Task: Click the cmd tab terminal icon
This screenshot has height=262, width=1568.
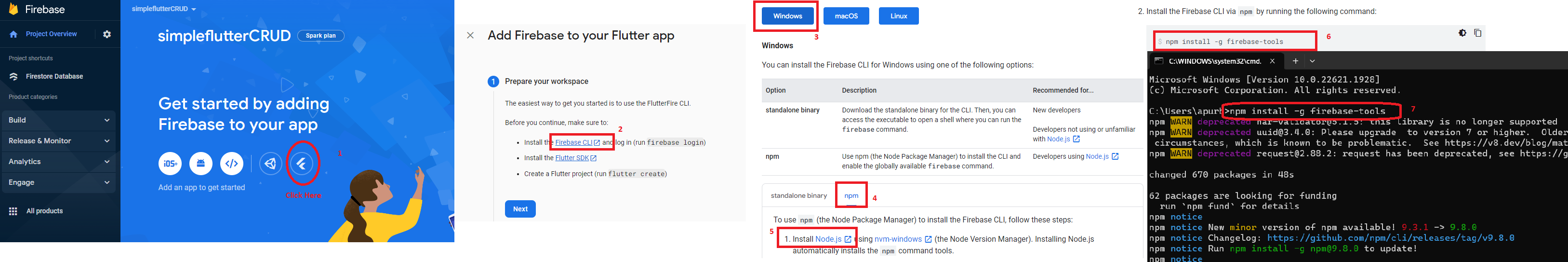Action: (1158, 61)
